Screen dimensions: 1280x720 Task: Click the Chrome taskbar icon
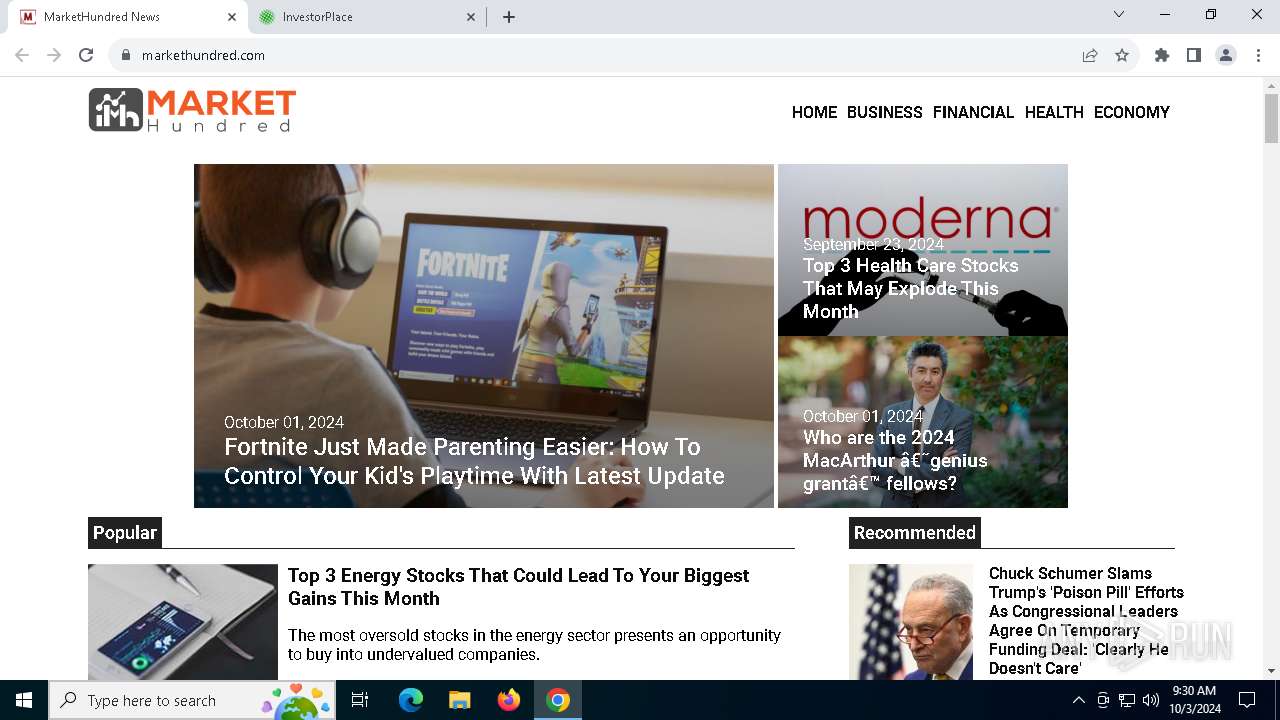tap(558, 700)
